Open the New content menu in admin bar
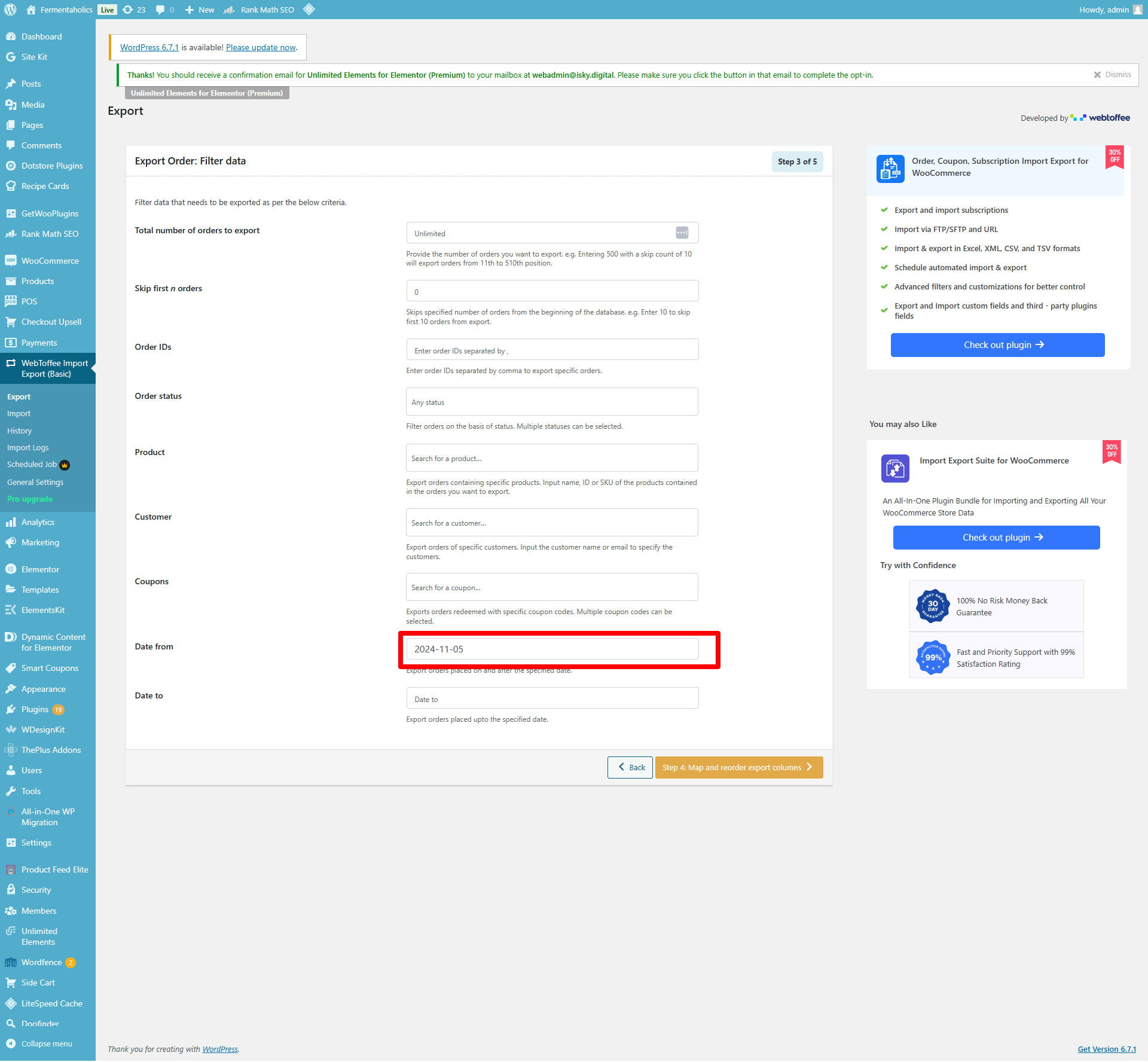This screenshot has height=1062, width=1148. (x=200, y=10)
